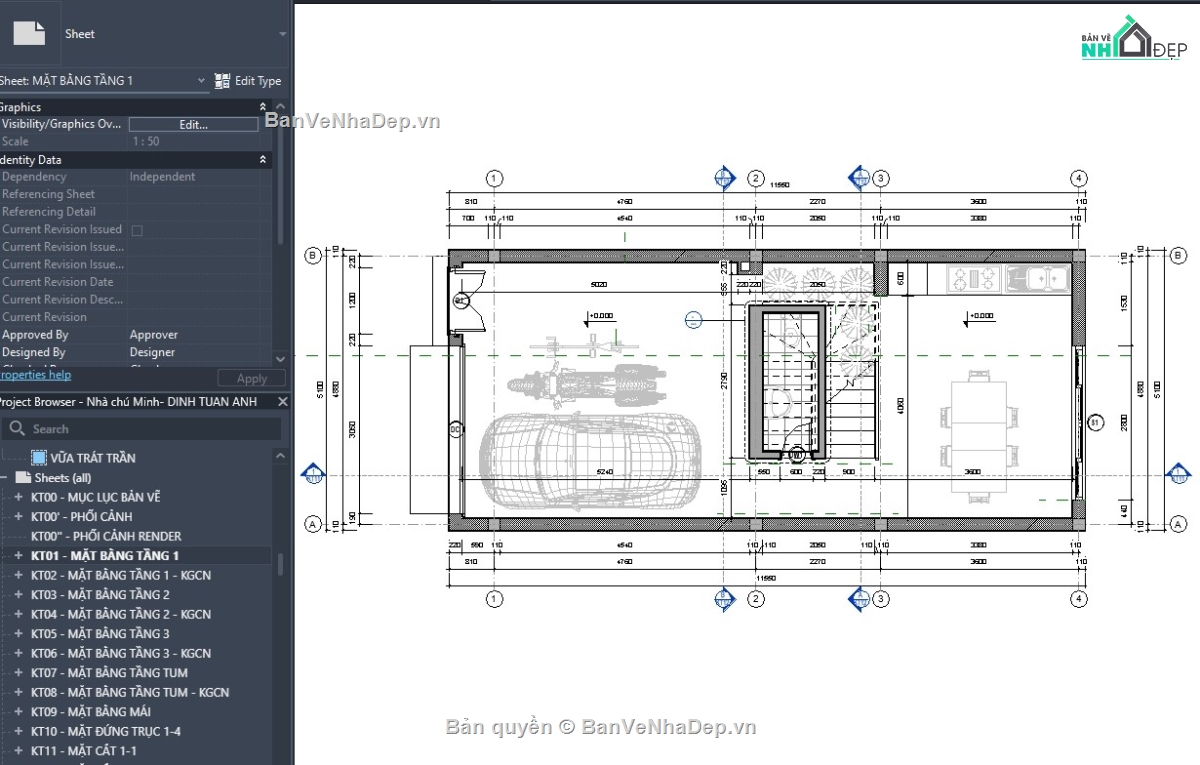Select the blue circular tag beside the staircase

pos(694,320)
